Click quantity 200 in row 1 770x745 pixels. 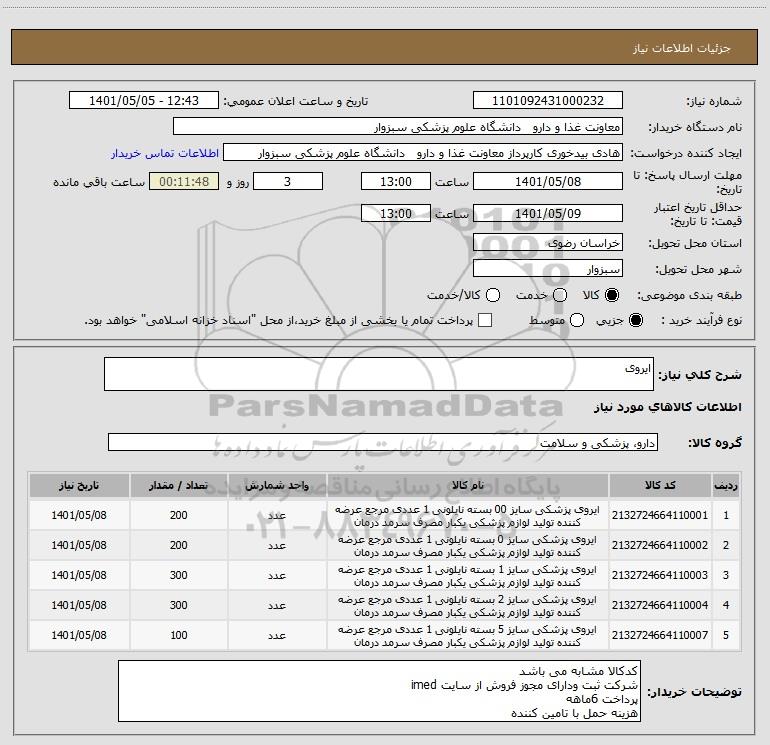[x=179, y=515]
